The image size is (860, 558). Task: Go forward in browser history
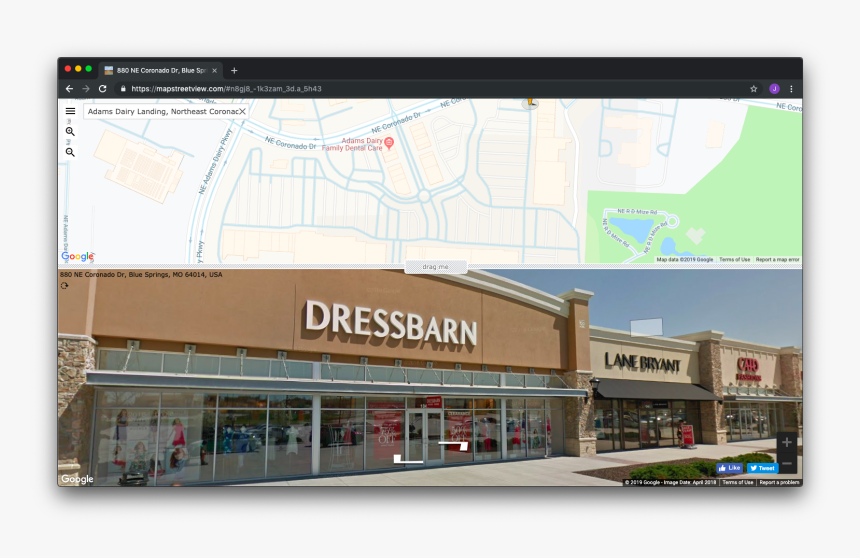[x=86, y=88]
